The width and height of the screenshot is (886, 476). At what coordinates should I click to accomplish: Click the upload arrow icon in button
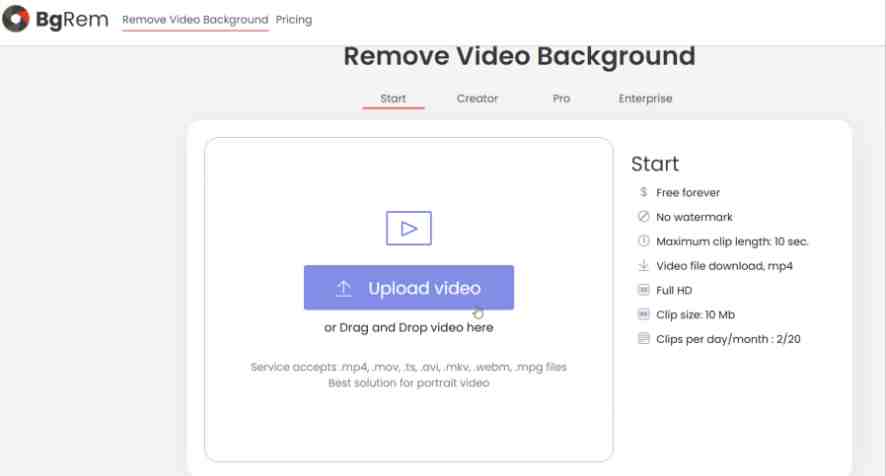344,288
